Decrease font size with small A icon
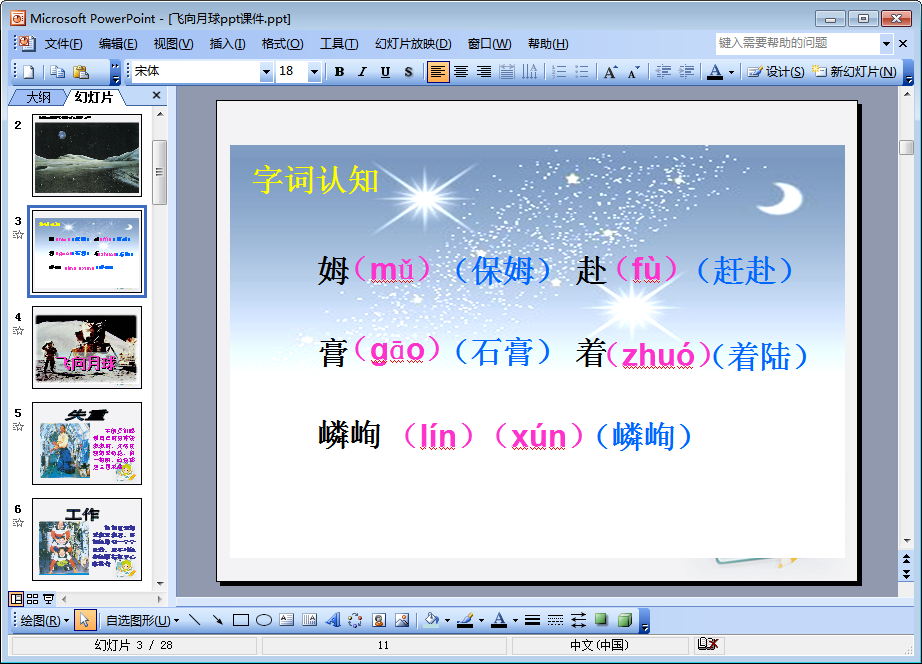This screenshot has height=664, width=922. click(x=633, y=72)
